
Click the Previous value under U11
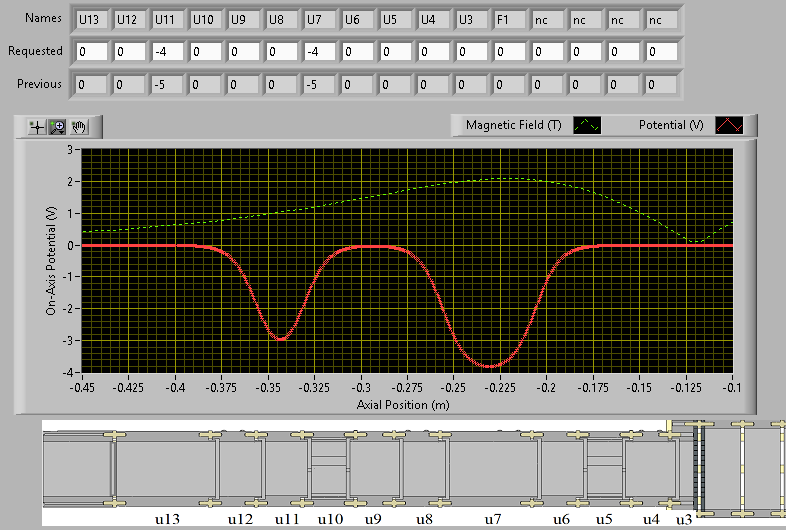[167, 85]
